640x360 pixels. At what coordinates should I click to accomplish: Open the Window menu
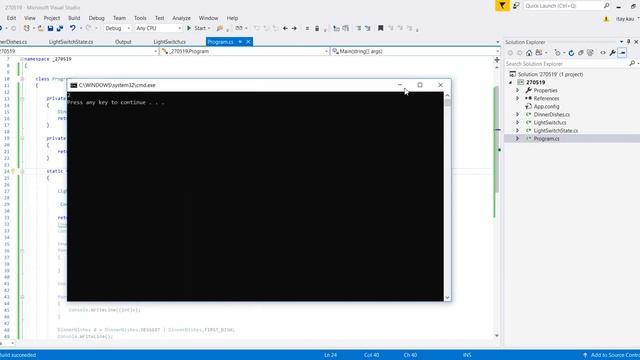coord(208,18)
